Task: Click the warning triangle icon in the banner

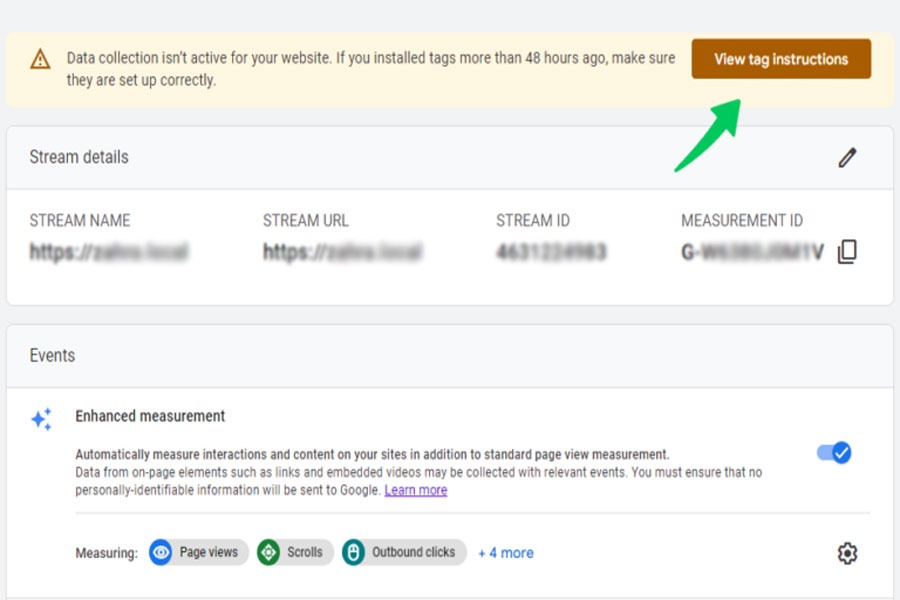Action: tap(40, 60)
